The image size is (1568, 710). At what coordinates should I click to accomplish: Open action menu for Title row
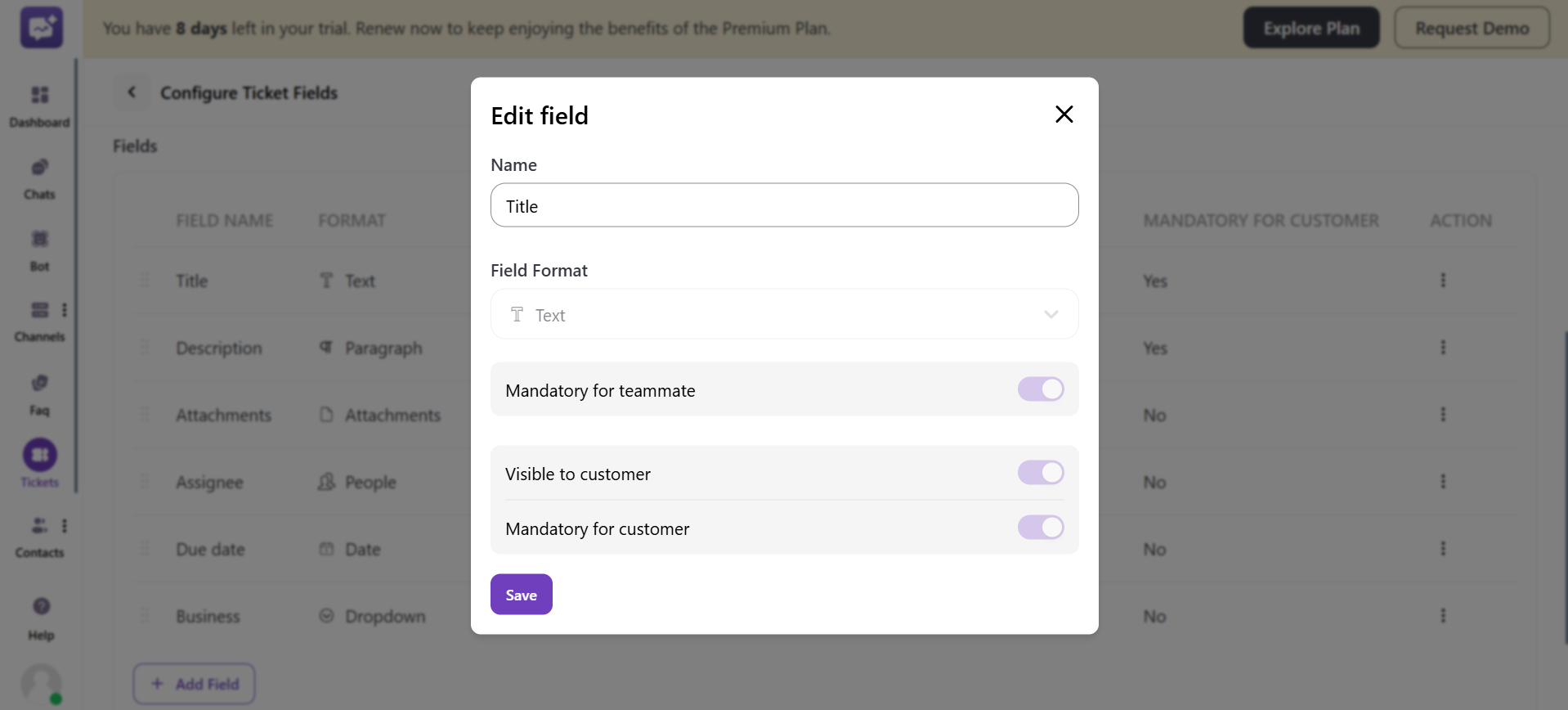tap(1443, 281)
